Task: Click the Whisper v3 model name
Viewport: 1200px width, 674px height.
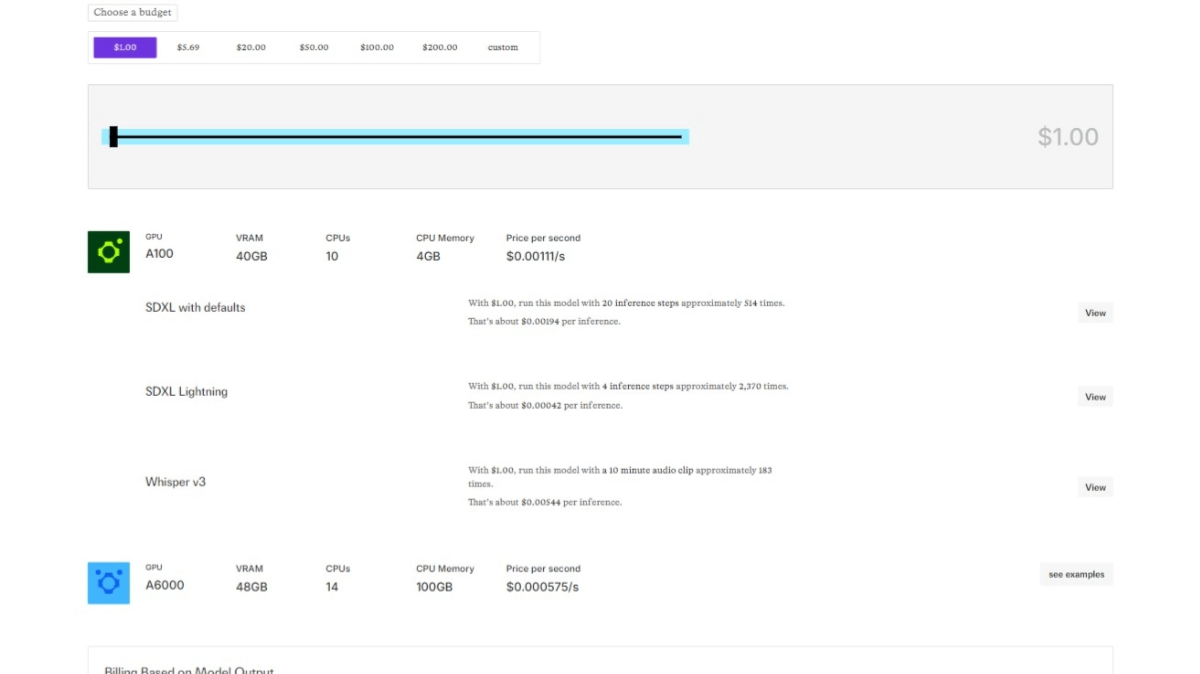Action: pos(176,482)
